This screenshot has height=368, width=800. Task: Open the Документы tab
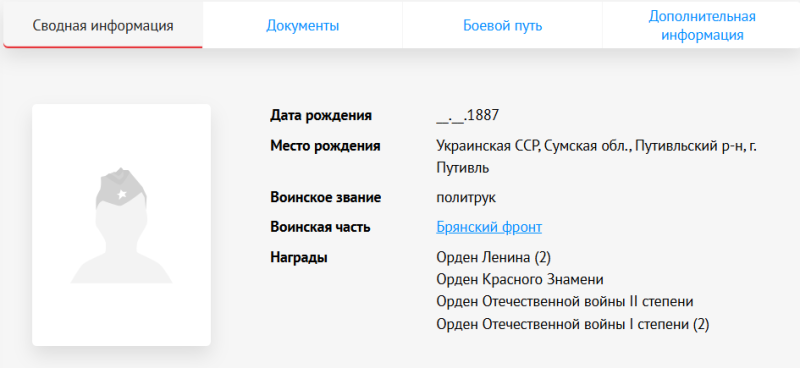pyautogui.click(x=303, y=25)
